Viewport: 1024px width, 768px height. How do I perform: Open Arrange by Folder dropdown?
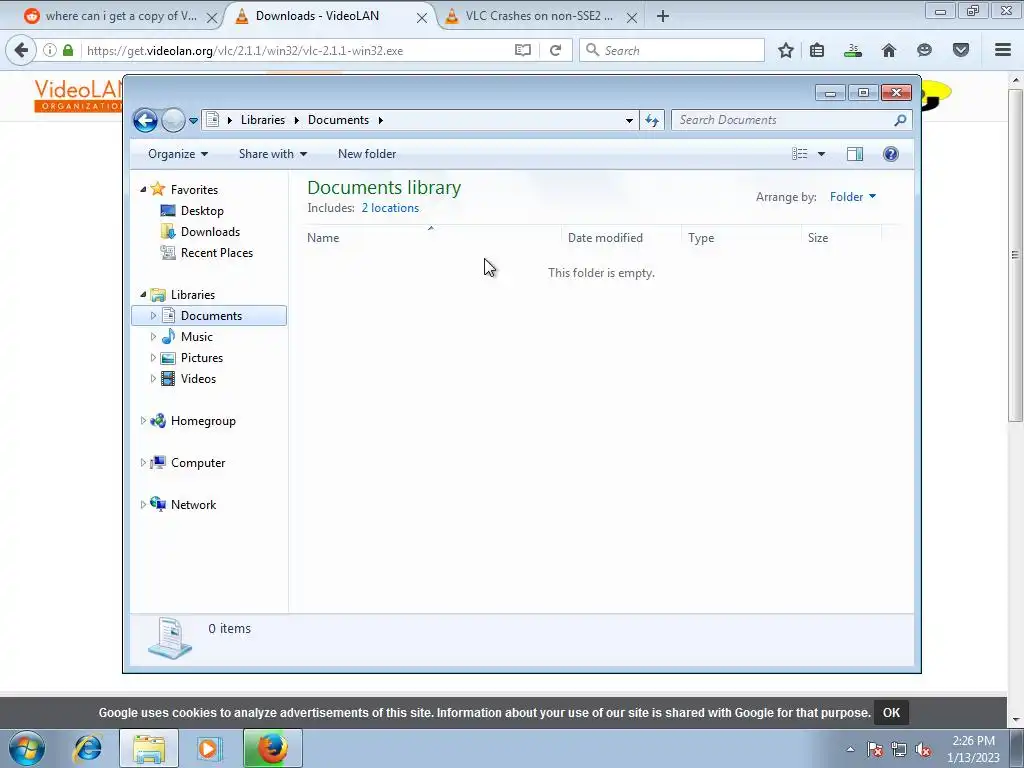point(853,197)
